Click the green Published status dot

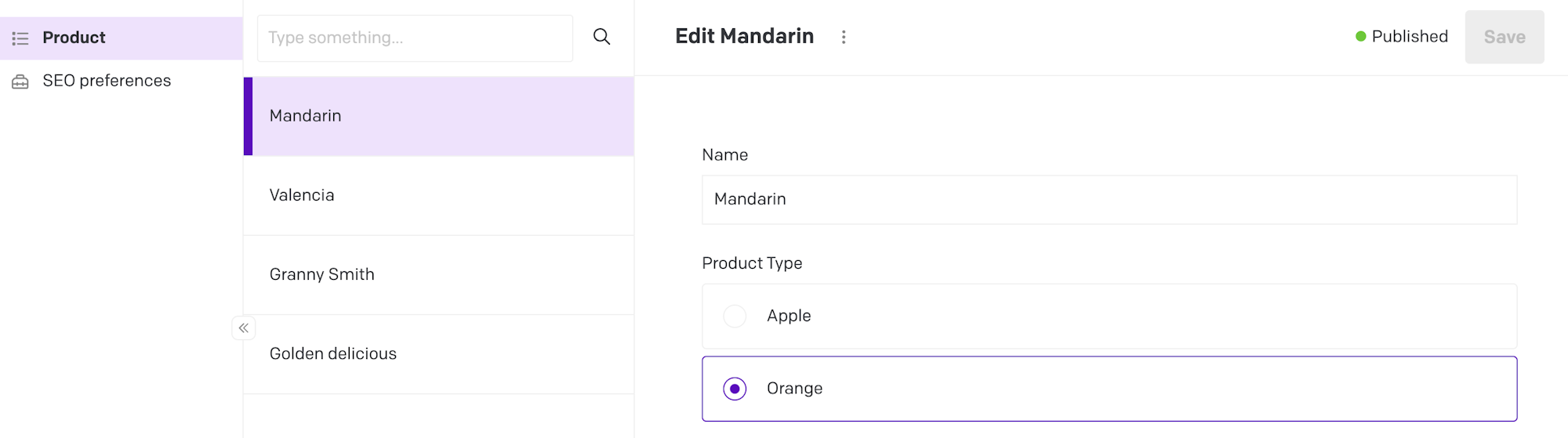[x=1361, y=37]
